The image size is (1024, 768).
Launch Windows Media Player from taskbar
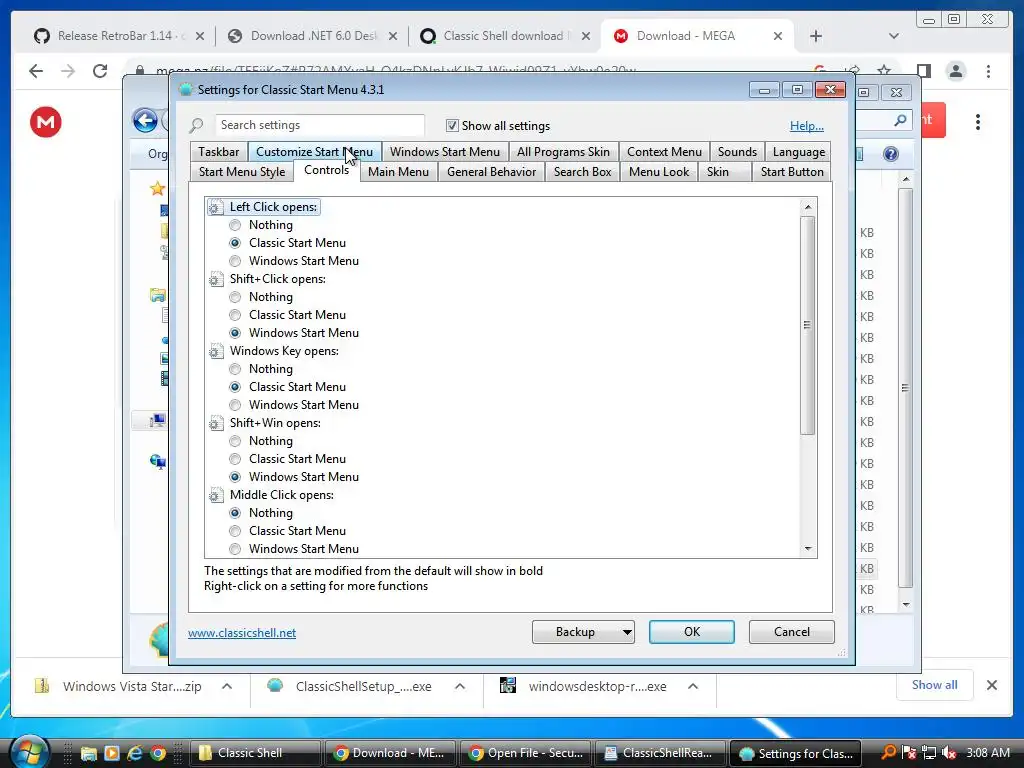tap(112, 754)
